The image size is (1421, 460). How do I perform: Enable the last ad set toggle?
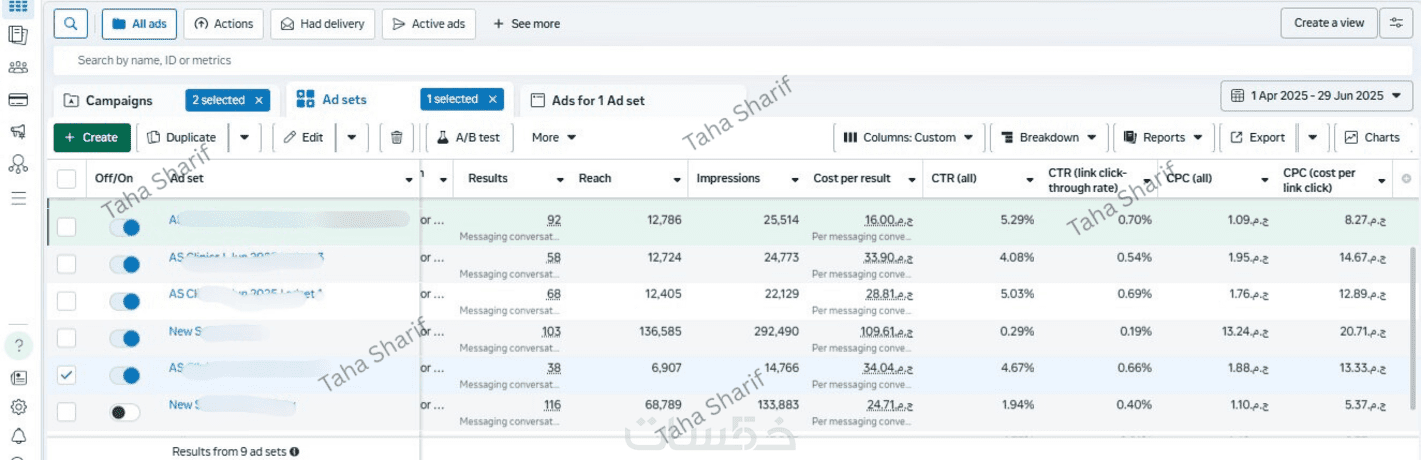[125, 411]
